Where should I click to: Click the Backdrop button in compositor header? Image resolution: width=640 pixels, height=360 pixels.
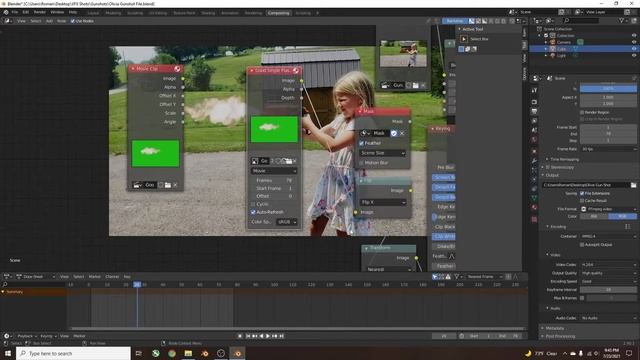(455, 21)
